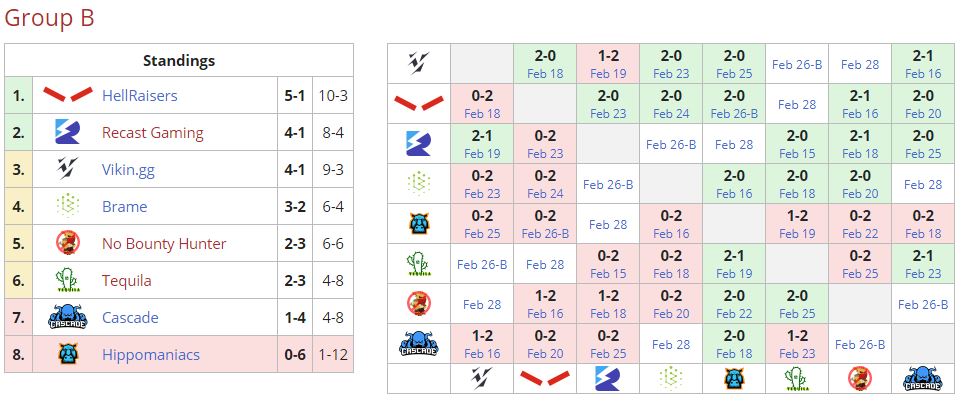Click the Recast Gaming logo in Standings
This screenshot has width=962, height=406.
[68, 133]
